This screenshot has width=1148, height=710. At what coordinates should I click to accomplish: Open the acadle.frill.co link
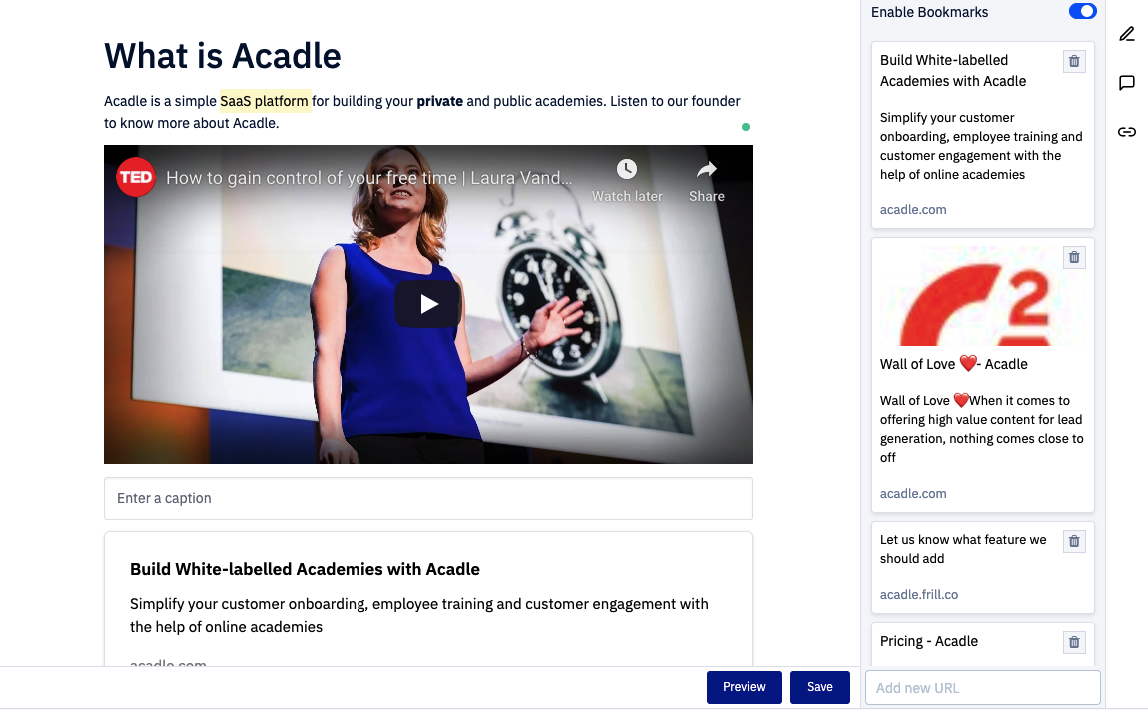coord(919,595)
